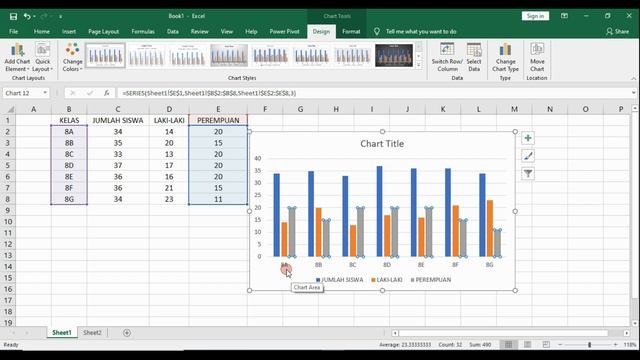The width and height of the screenshot is (640, 360).
Task: Click the LAKI-LAKI legend entry
Action: (x=387, y=280)
